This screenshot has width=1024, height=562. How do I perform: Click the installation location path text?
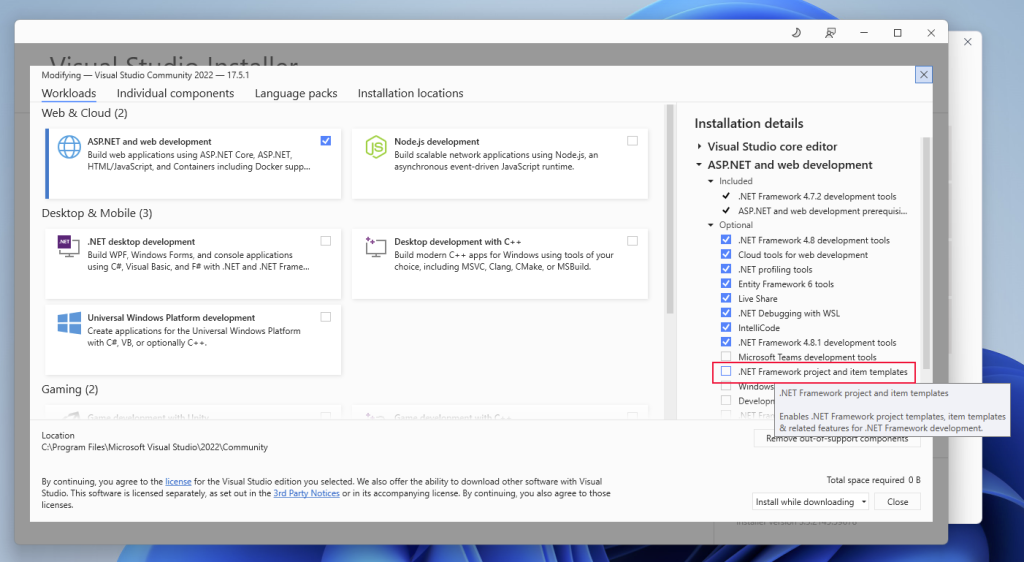coord(154,447)
